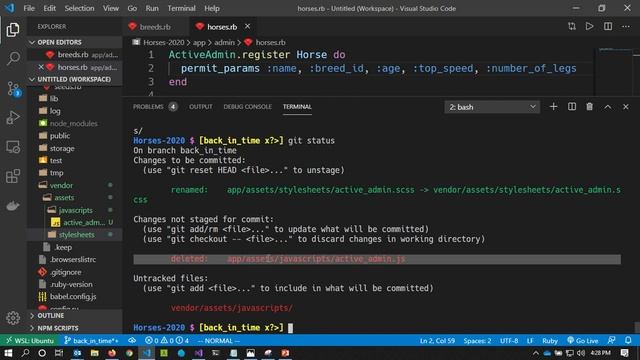Open the editor More Actions menu
Viewport: 640px width, 360px height.
pos(626,27)
